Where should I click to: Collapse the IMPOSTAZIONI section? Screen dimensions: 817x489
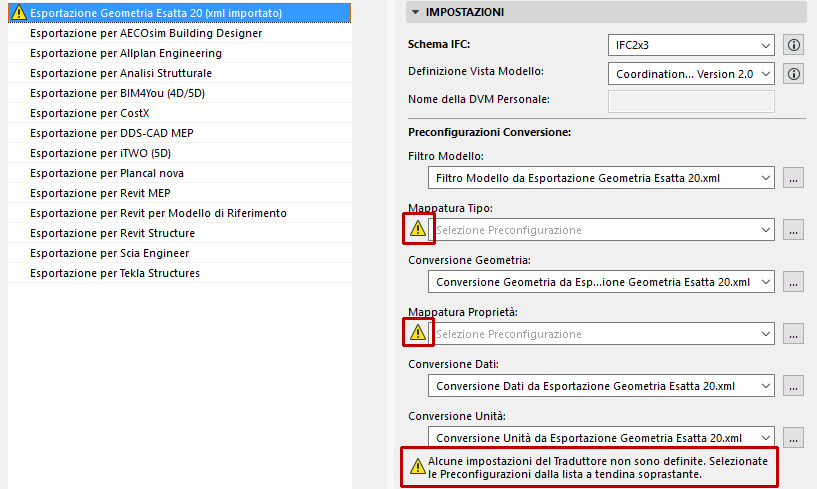415,12
